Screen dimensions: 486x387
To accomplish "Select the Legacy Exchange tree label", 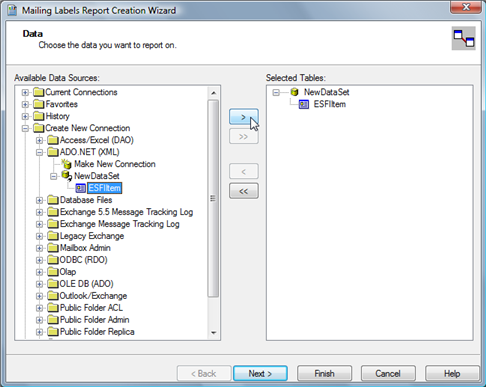I will [x=92, y=236].
